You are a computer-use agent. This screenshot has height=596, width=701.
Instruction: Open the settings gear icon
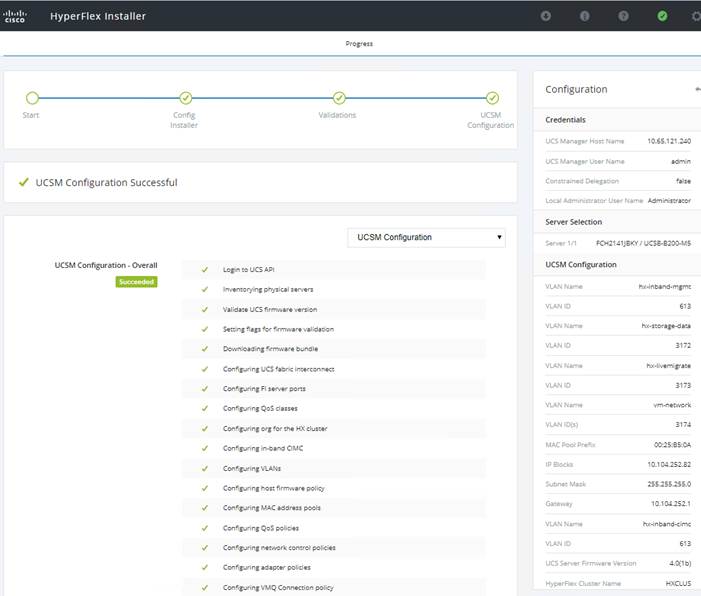[x=696, y=16]
